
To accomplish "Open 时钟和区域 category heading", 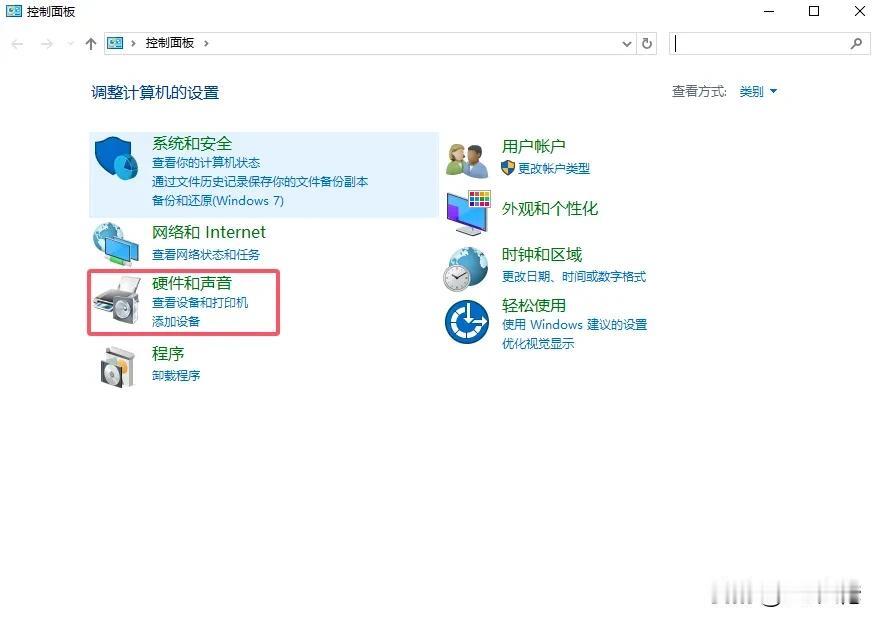I will click(542, 255).
